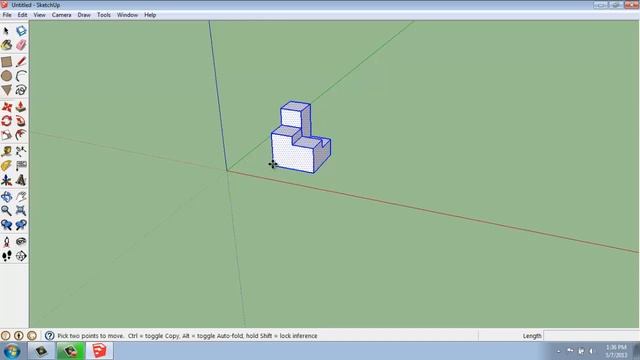The width and height of the screenshot is (640, 360).
Task: Click the volume speaker tray icon
Action: [x=591, y=351]
